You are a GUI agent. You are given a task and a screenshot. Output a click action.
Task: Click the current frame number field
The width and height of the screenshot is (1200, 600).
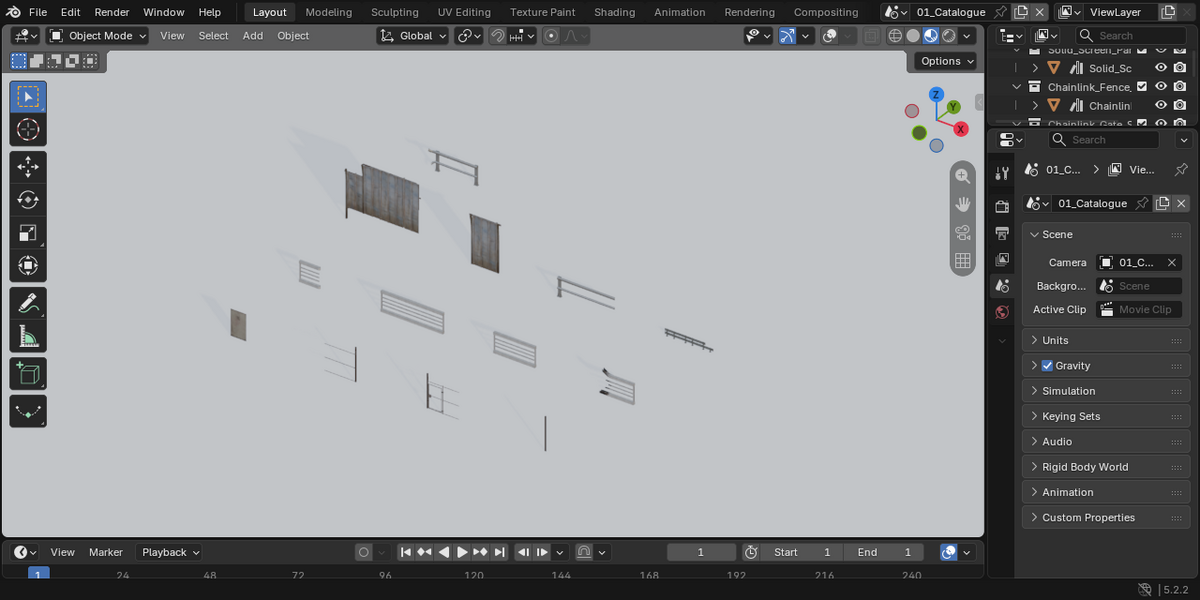pyautogui.click(x=701, y=552)
